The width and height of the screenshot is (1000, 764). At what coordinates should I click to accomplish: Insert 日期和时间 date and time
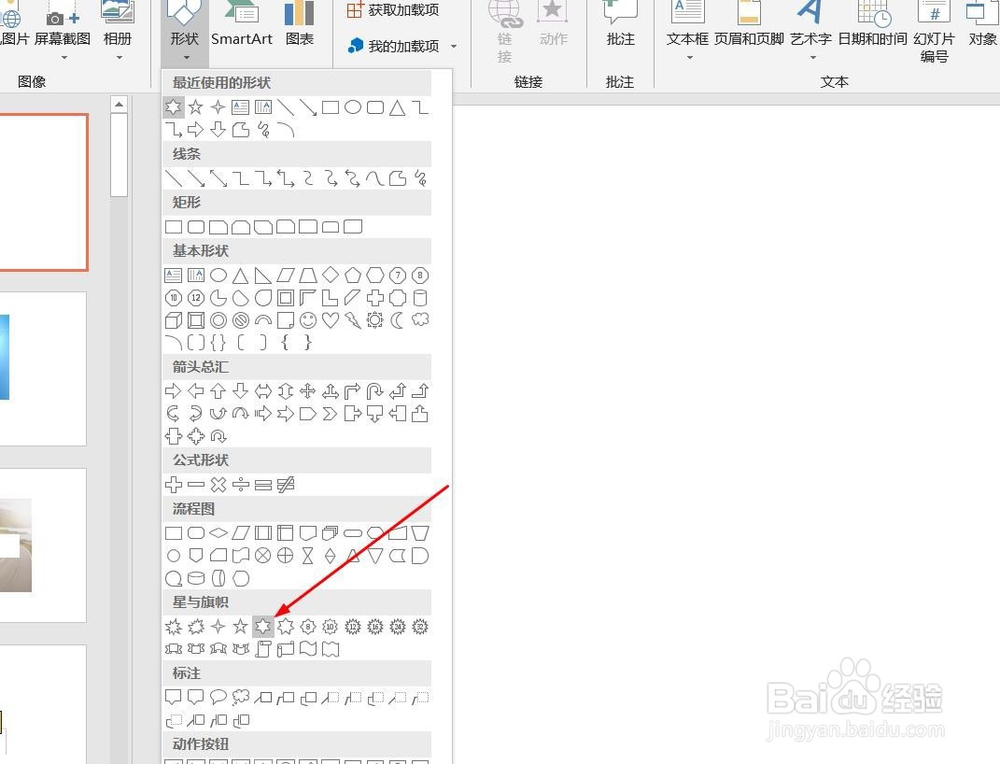[872, 26]
